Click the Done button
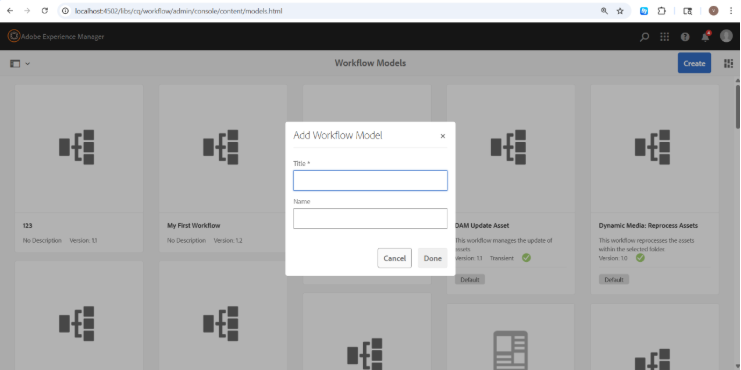Screen dimensions: 741x370 point(432,258)
